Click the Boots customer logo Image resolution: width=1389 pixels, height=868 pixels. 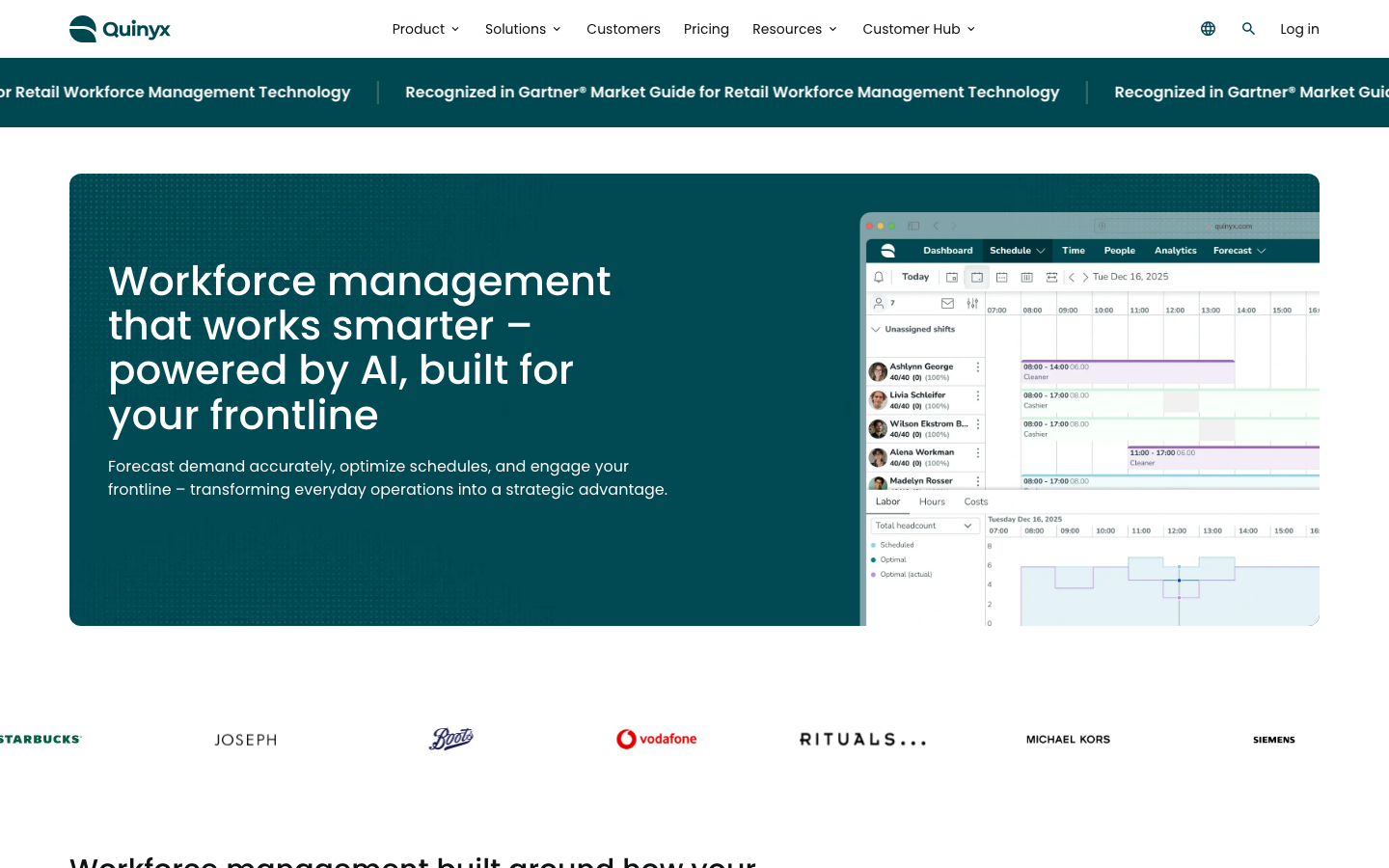coord(451,739)
